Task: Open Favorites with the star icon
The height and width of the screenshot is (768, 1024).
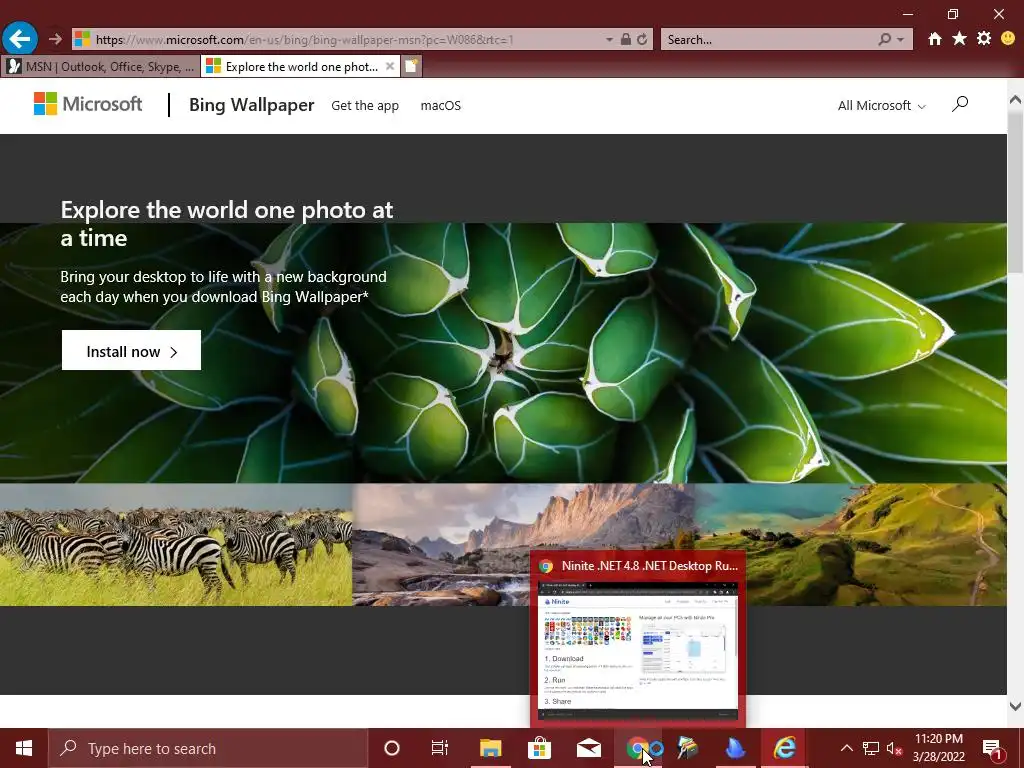Action: click(x=959, y=39)
